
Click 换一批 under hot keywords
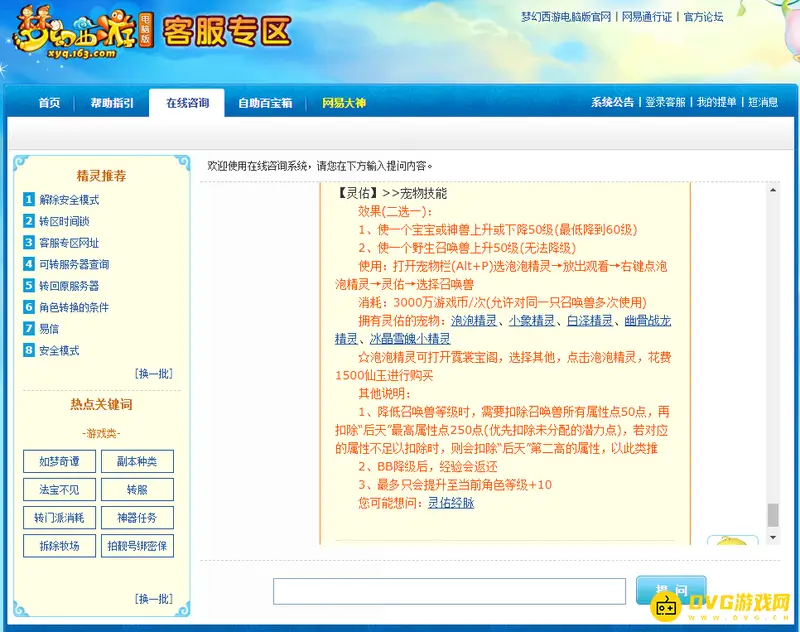pos(154,599)
